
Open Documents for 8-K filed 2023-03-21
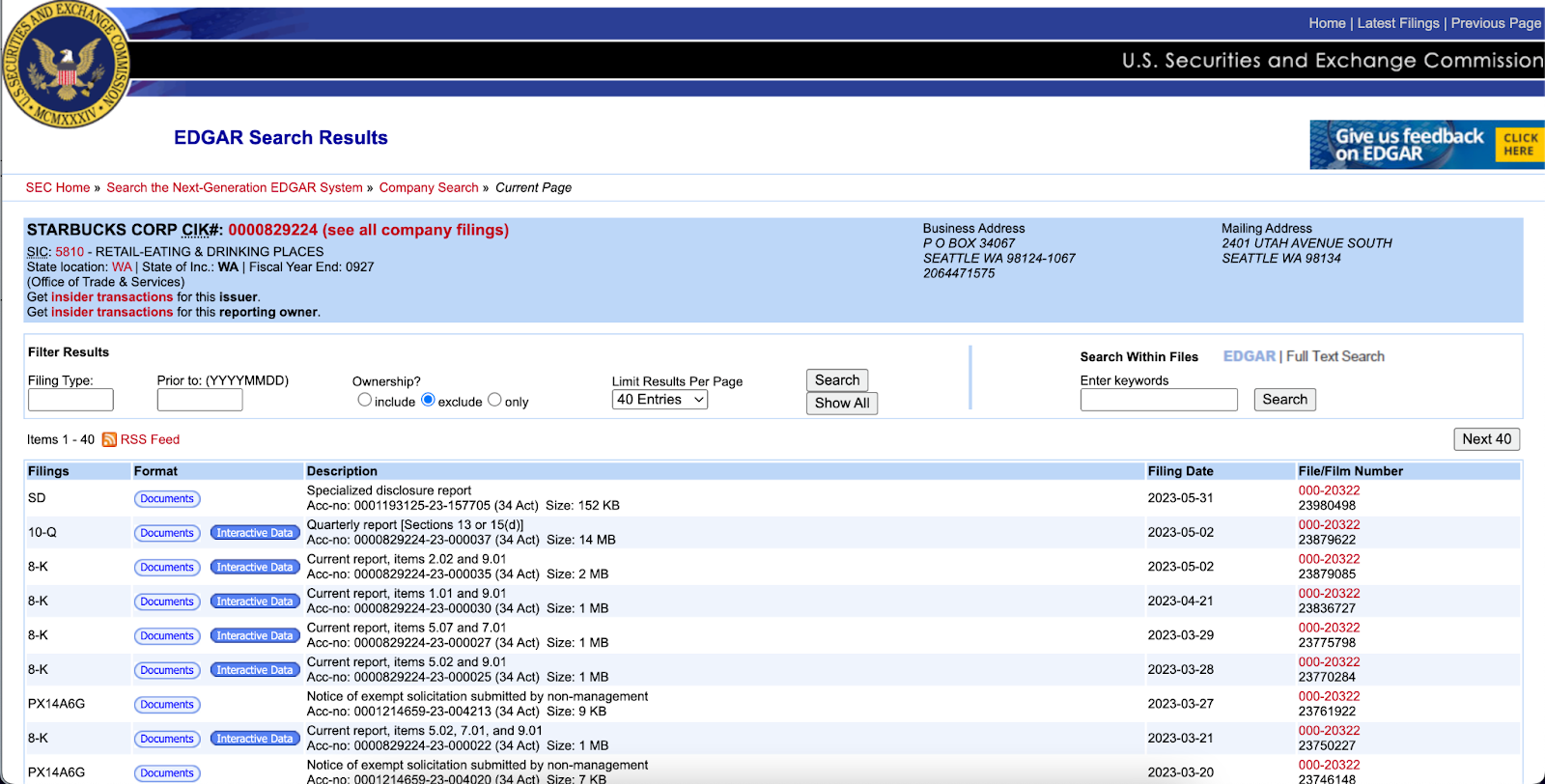(x=167, y=739)
